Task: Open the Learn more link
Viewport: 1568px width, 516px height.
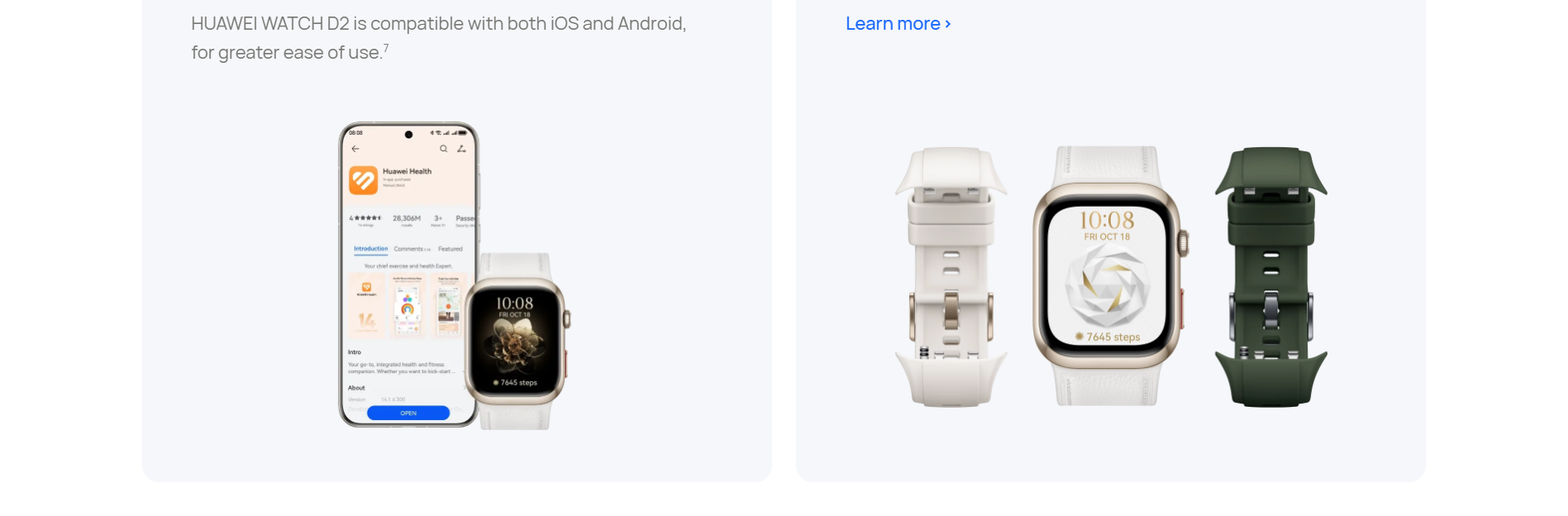Action: click(x=898, y=24)
